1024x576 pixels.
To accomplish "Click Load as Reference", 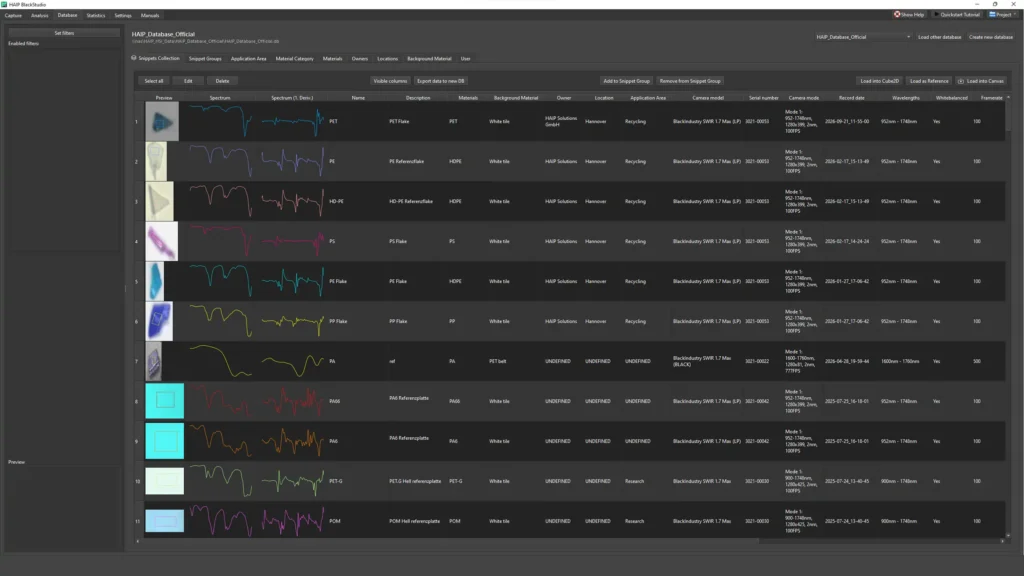I will pos(929,81).
